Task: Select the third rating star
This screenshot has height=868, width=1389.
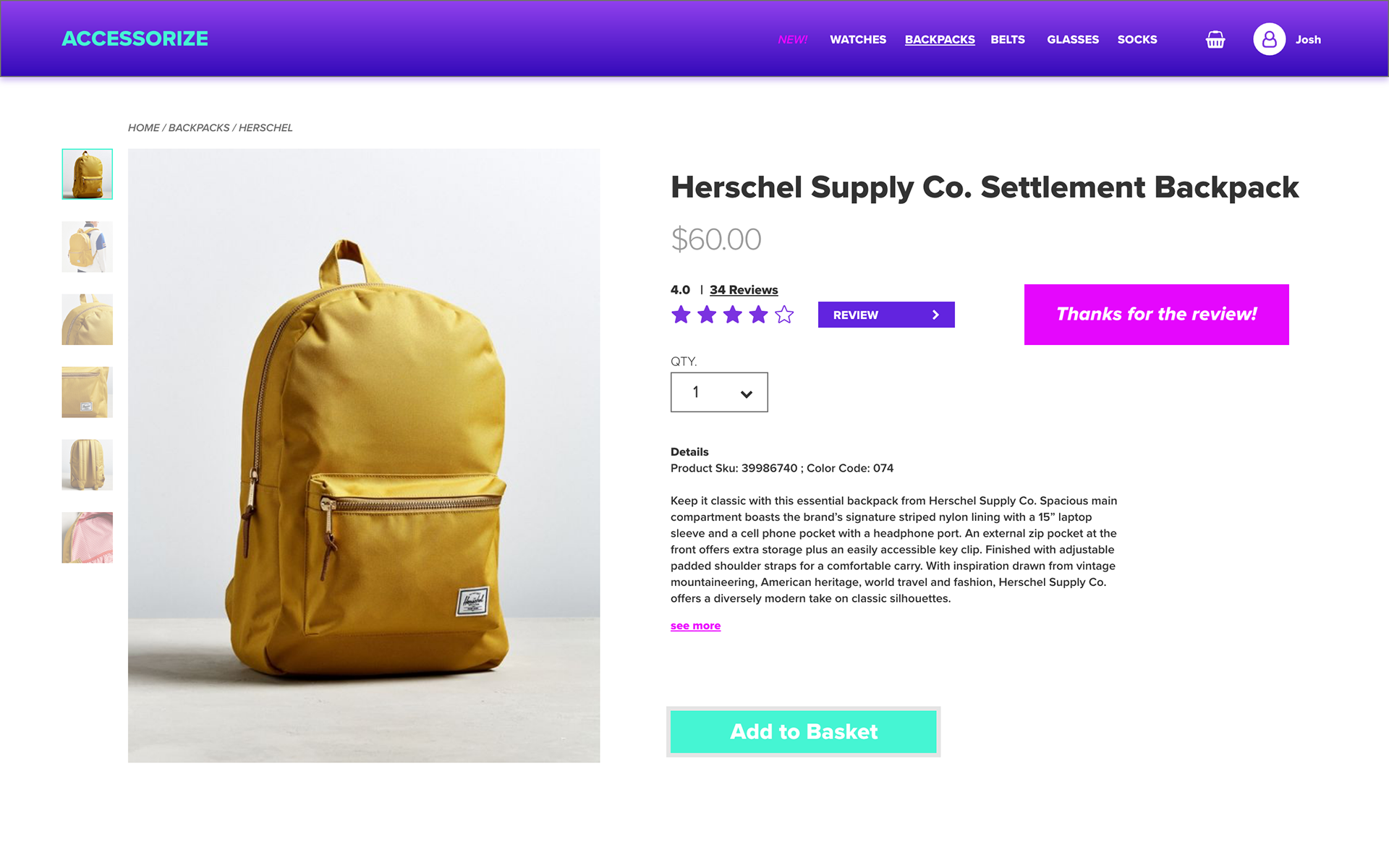Action: click(733, 315)
